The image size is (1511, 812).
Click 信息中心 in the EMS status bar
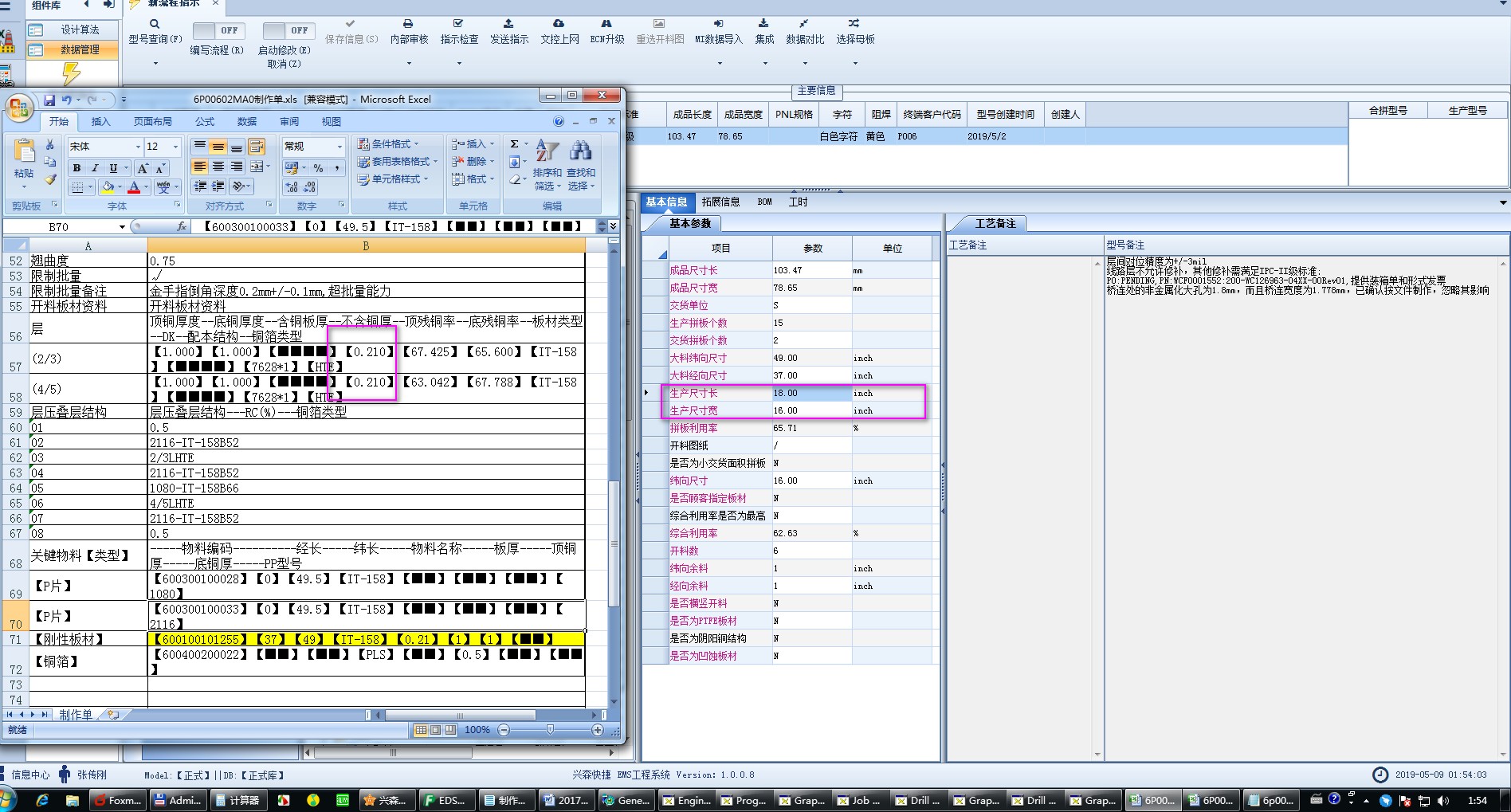[30, 775]
